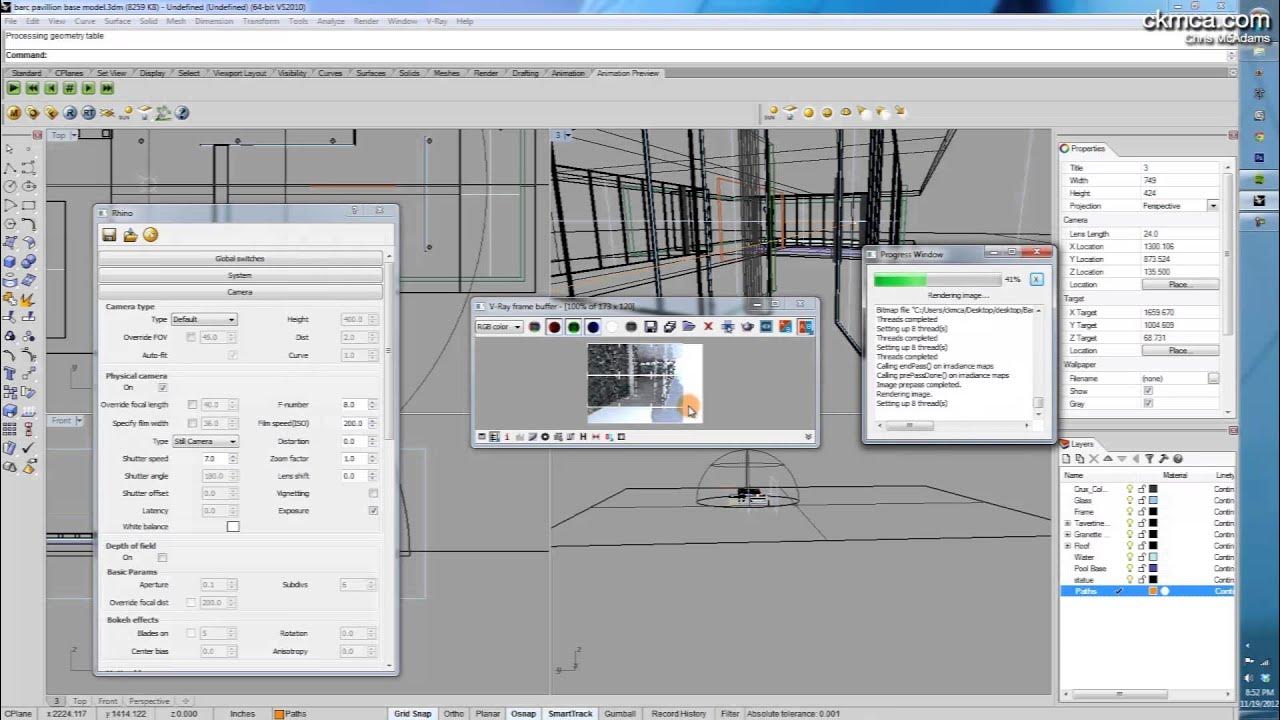Open layer filter funnel icon
1280x720 pixels.
1149,459
